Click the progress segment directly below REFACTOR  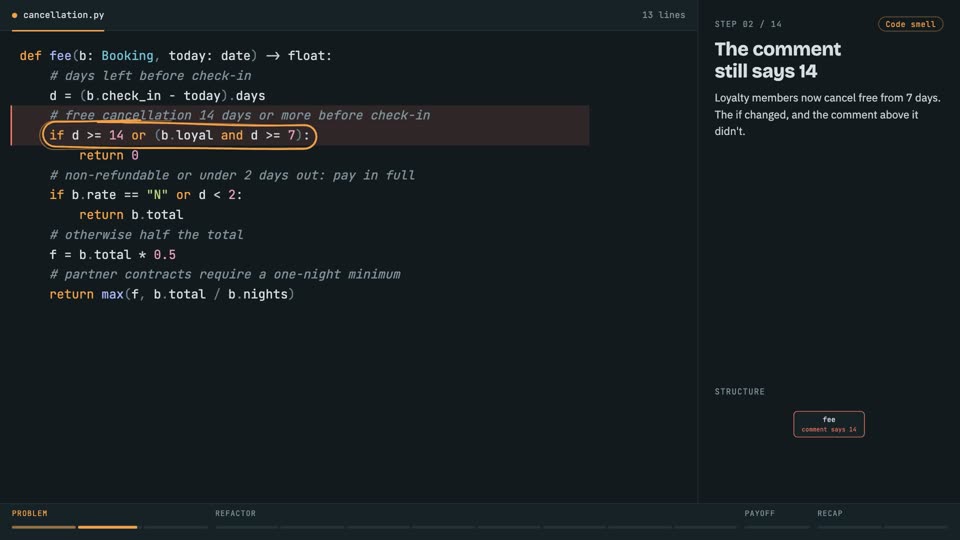pyautogui.click(x=247, y=527)
